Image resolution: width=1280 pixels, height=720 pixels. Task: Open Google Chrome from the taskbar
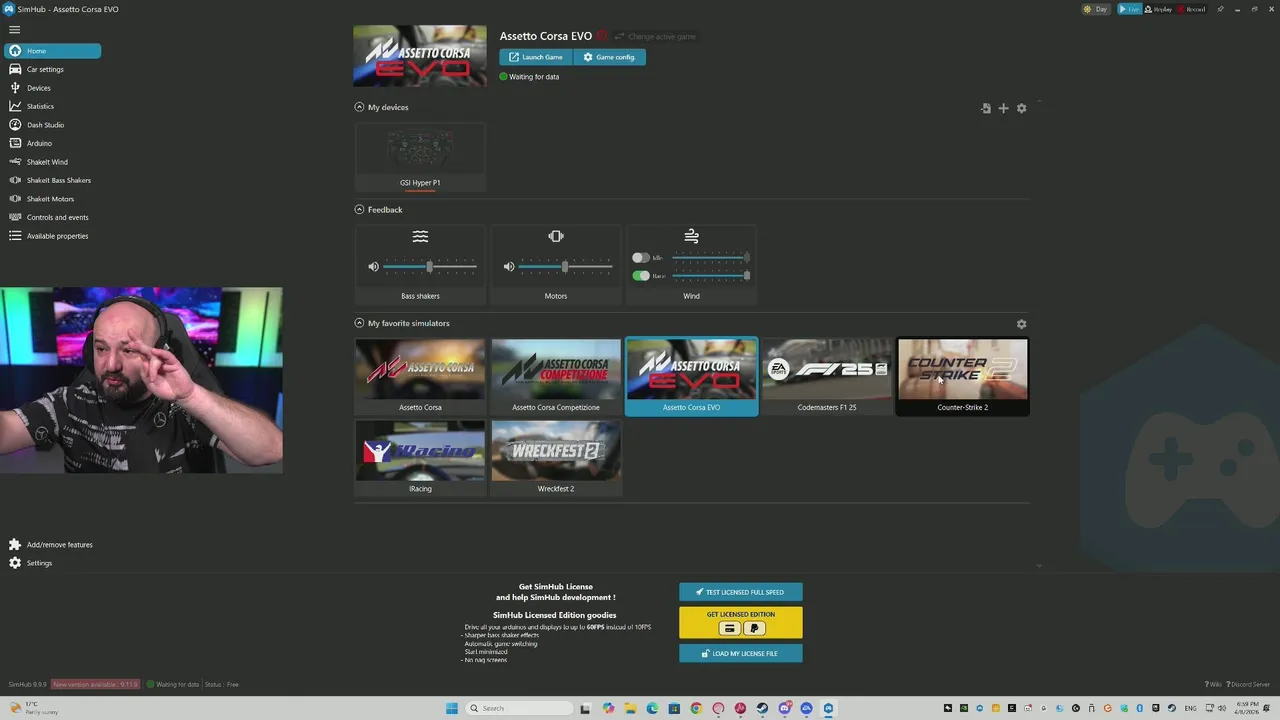(x=696, y=708)
